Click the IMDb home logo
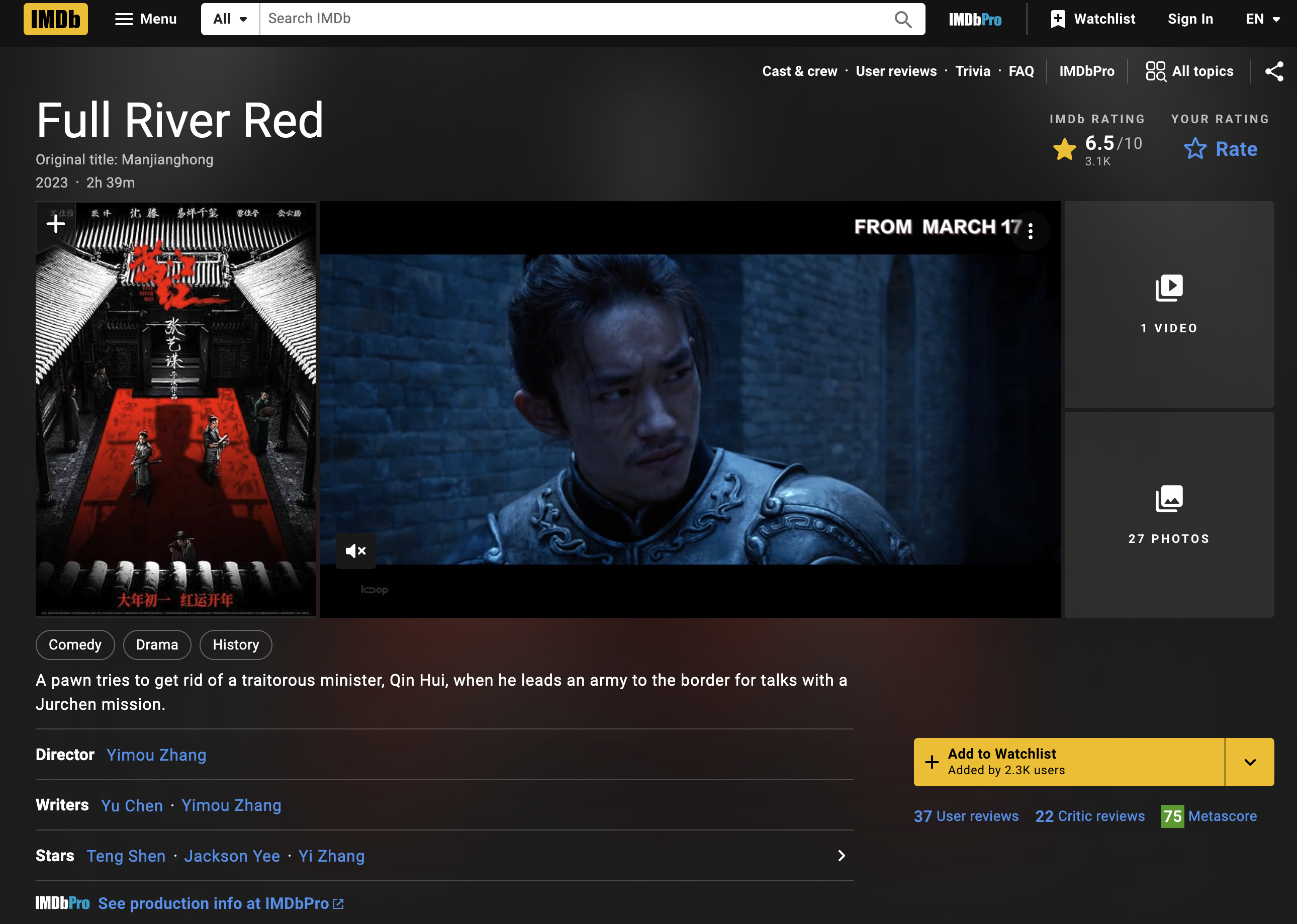This screenshot has width=1297, height=924. (56, 19)
